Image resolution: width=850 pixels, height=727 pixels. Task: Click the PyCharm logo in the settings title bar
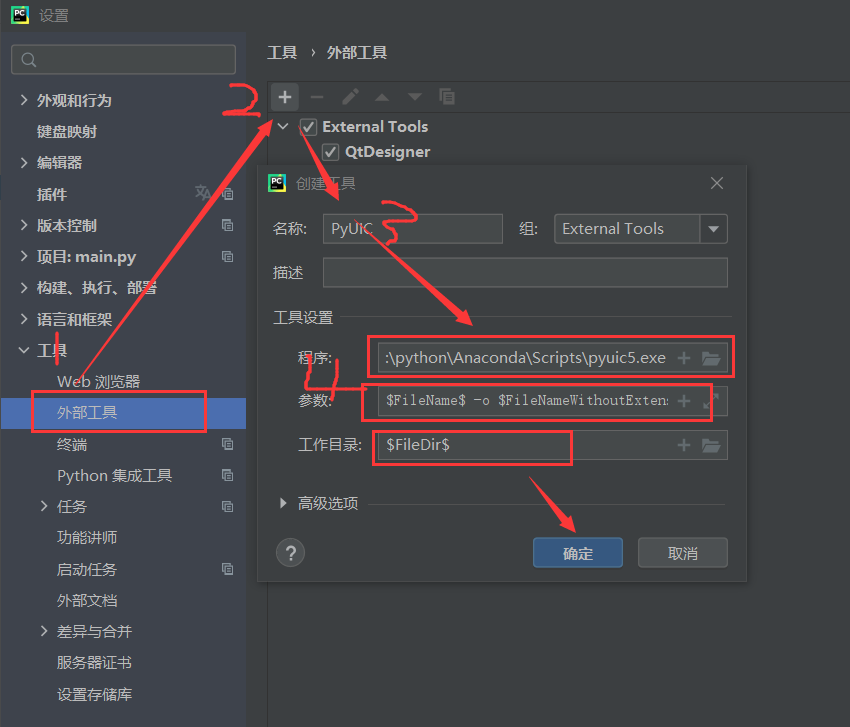[x=20, y=15]
